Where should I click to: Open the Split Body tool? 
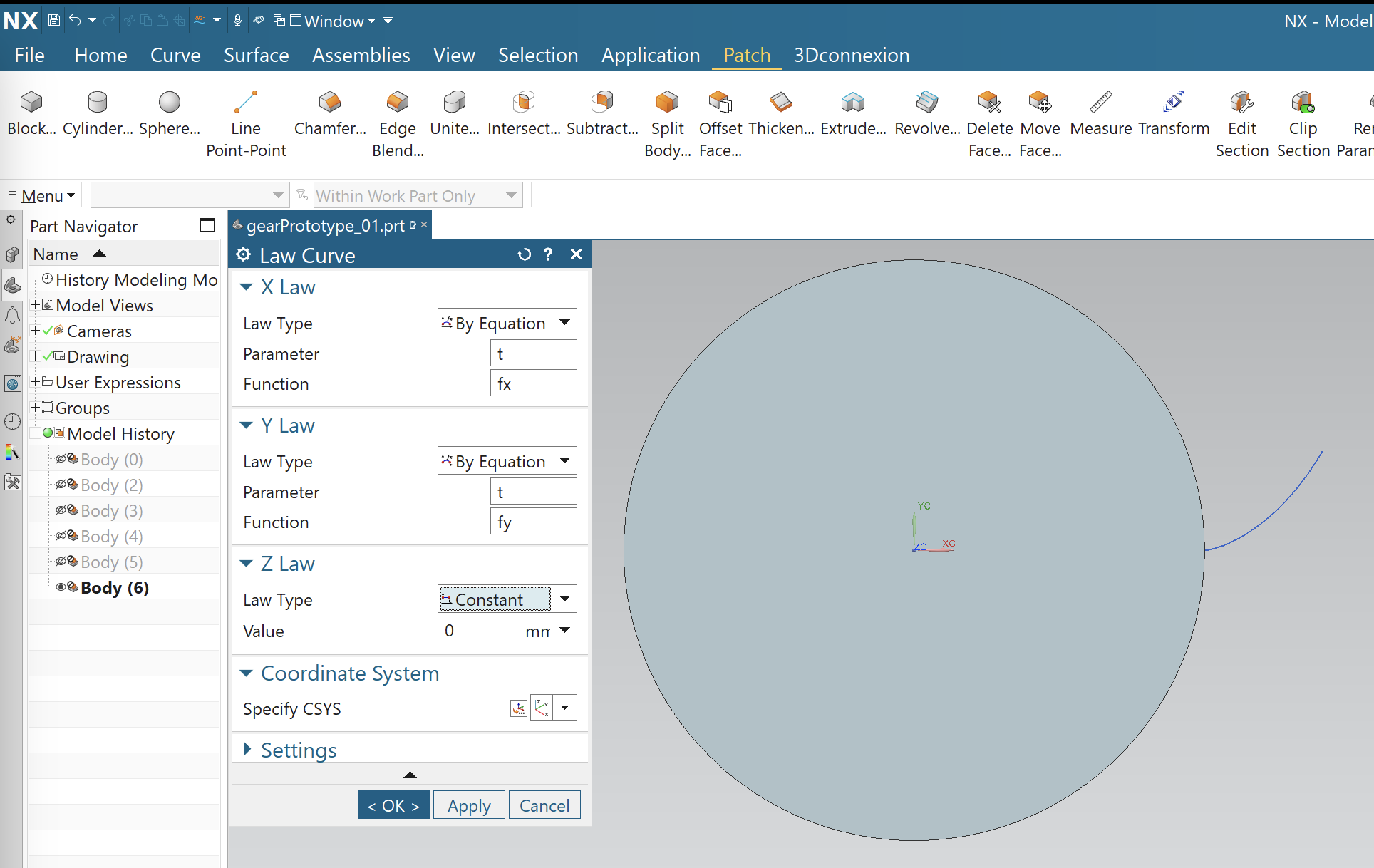coord(667,103)
